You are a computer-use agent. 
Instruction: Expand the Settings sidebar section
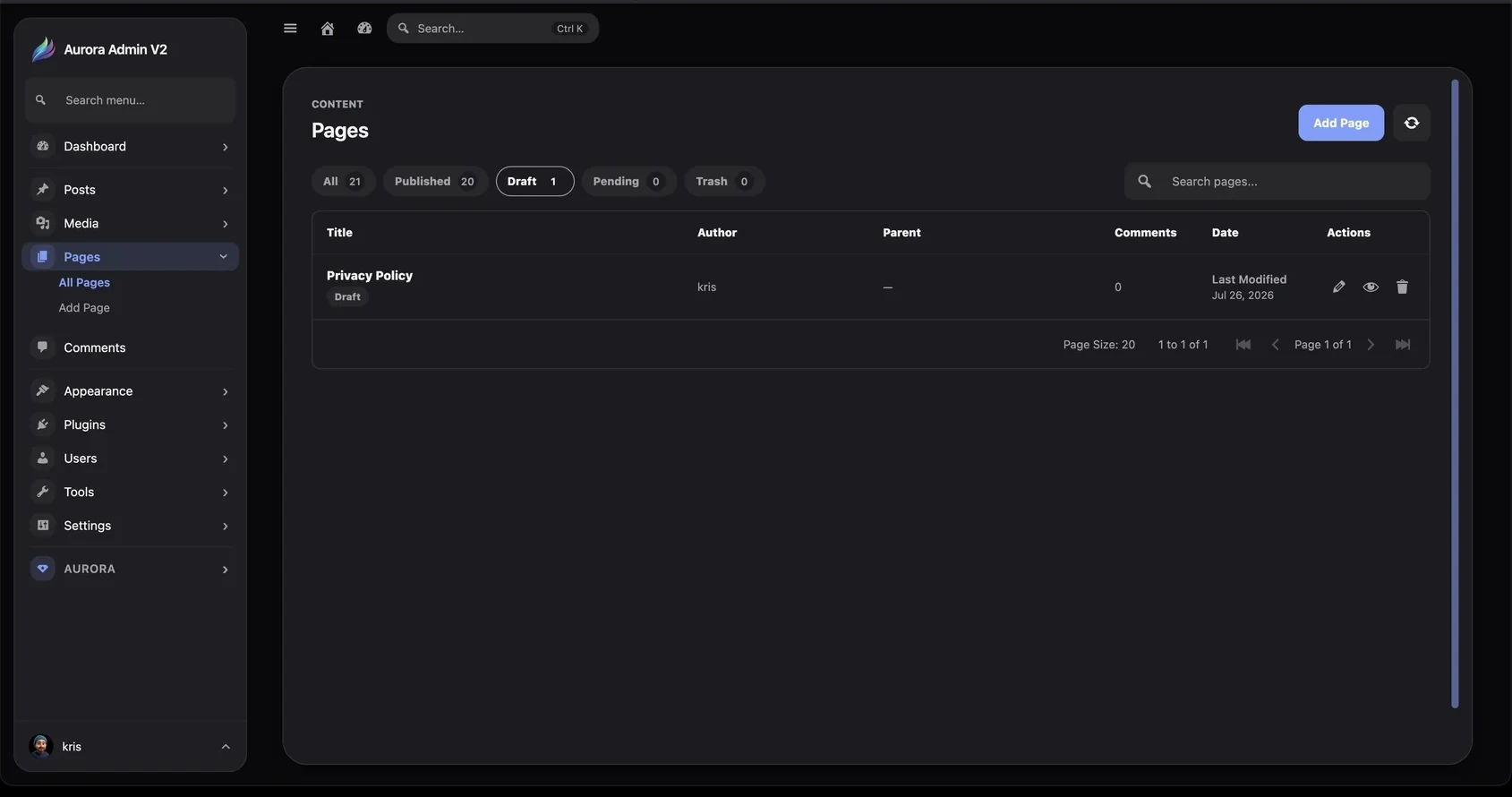[x=131, y=526]
